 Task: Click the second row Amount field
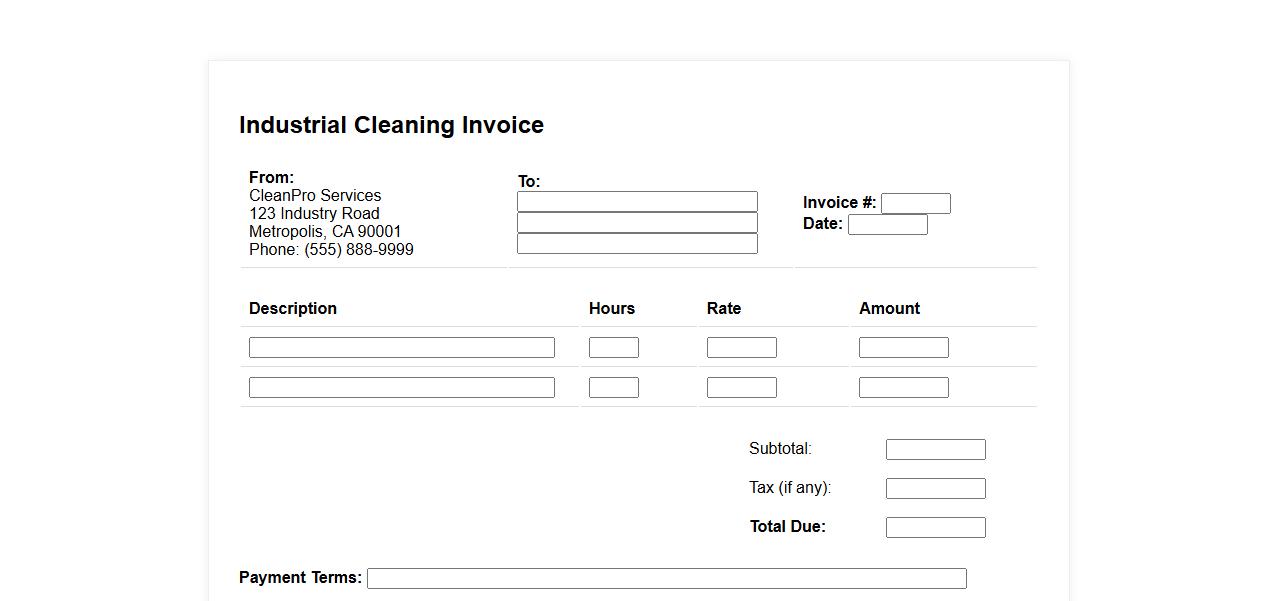point(903,388)
